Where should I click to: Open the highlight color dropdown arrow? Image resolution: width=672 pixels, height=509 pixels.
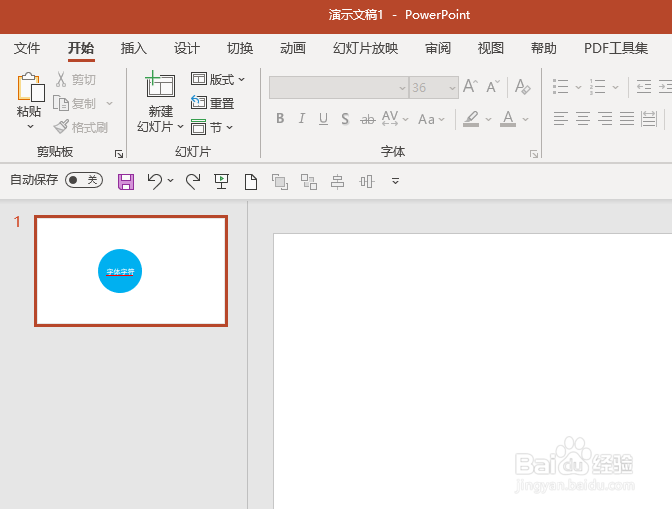pyautogui.click(x=488, y=119)
